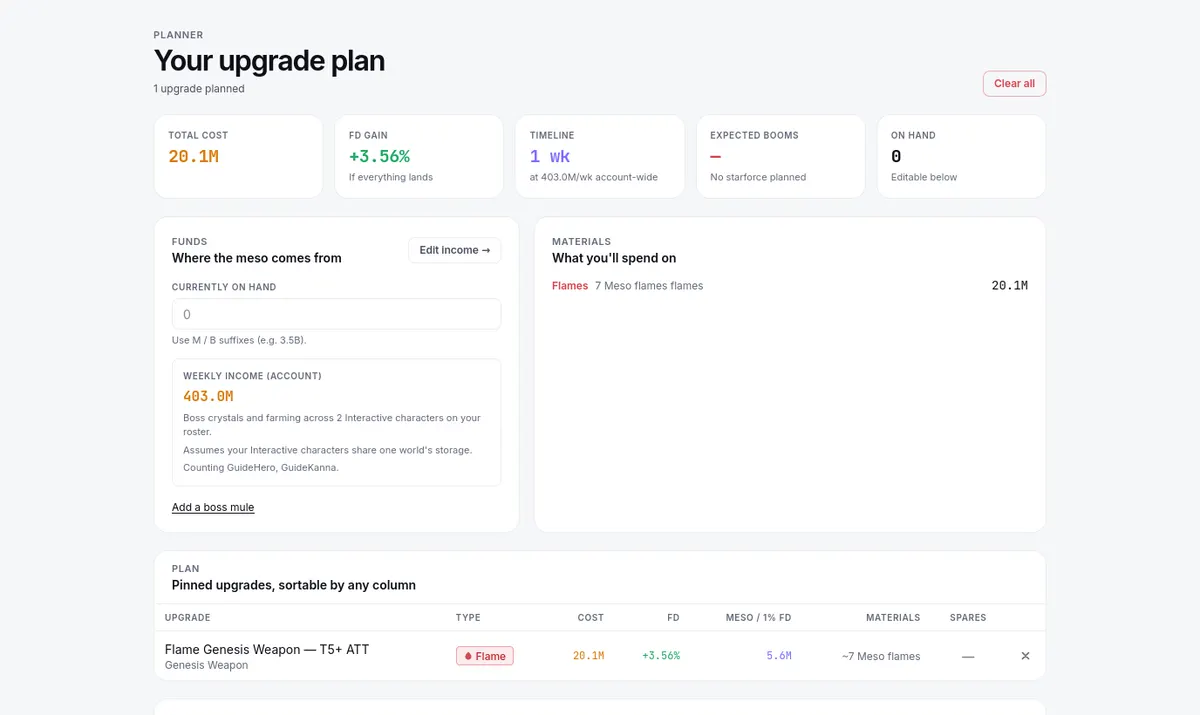Select the 7 Meso flames flames text

coord(649,286)
